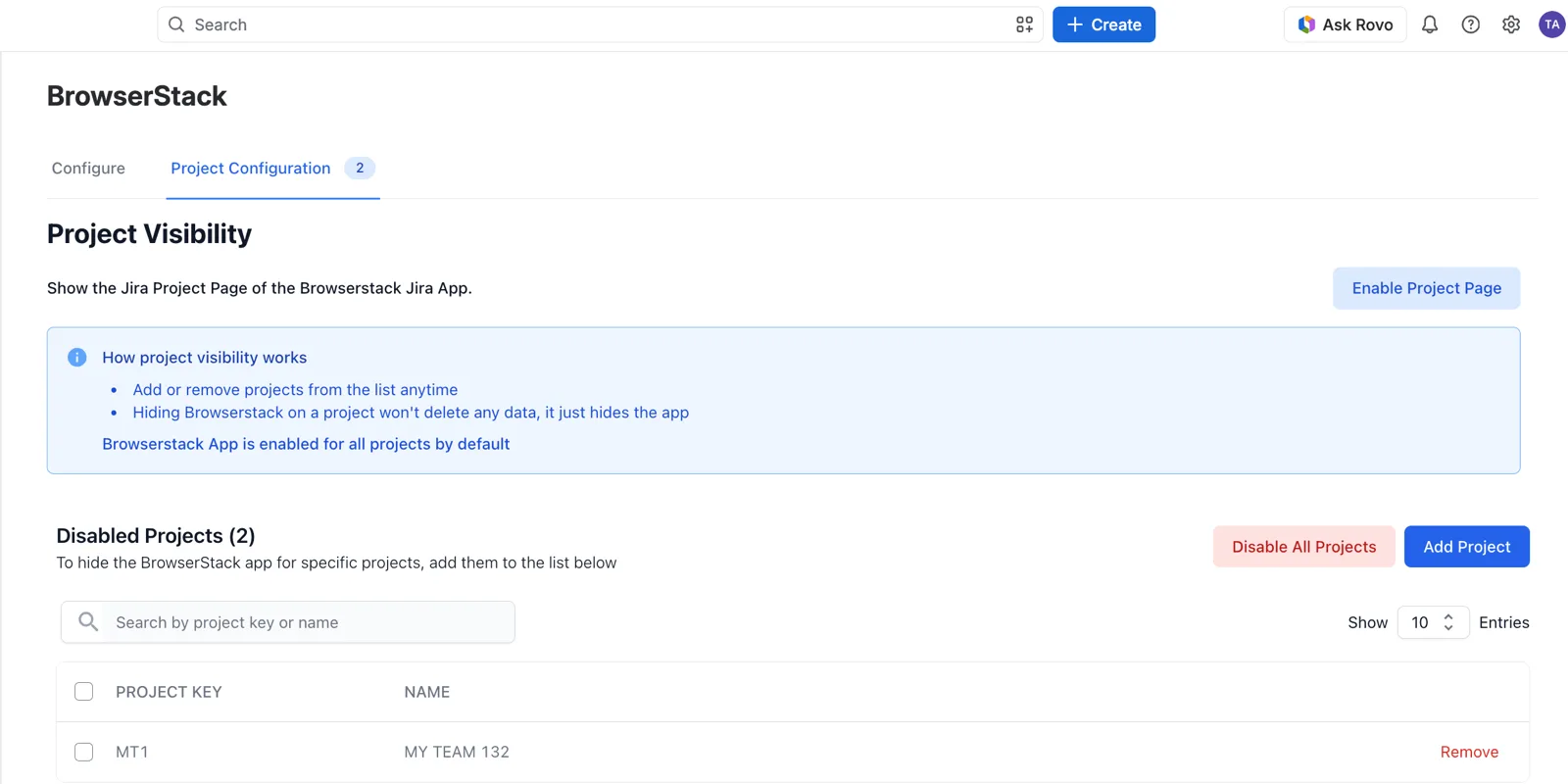The height and width of the screenshot is (784, 1568).
Task: Open the apps grid icon in search bar
Action: coord(1024,24)
